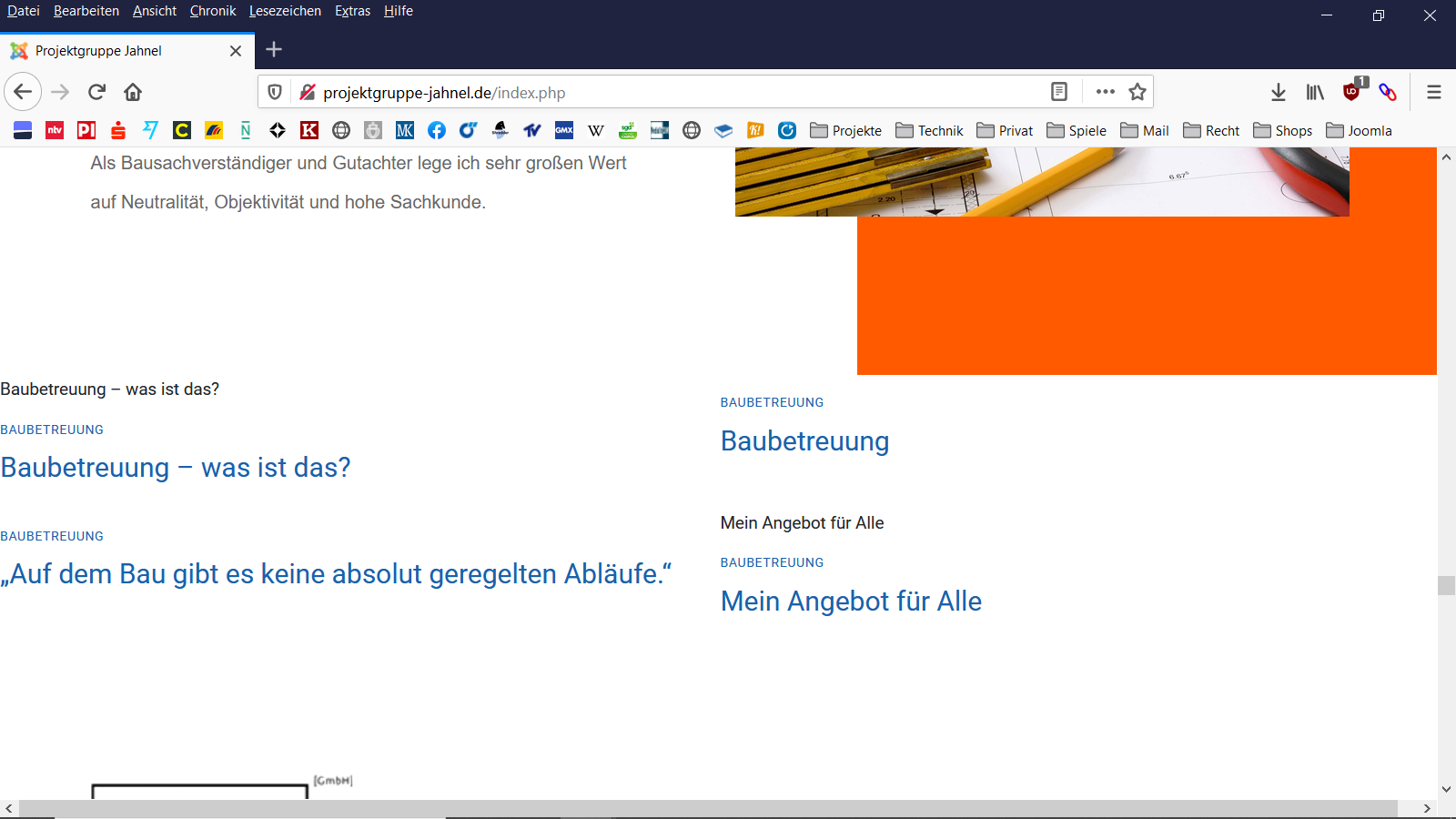This screenshot has width=1456, height=819.
Task: Expand the Projekte bookmark folder
Action: coord(845,130)
